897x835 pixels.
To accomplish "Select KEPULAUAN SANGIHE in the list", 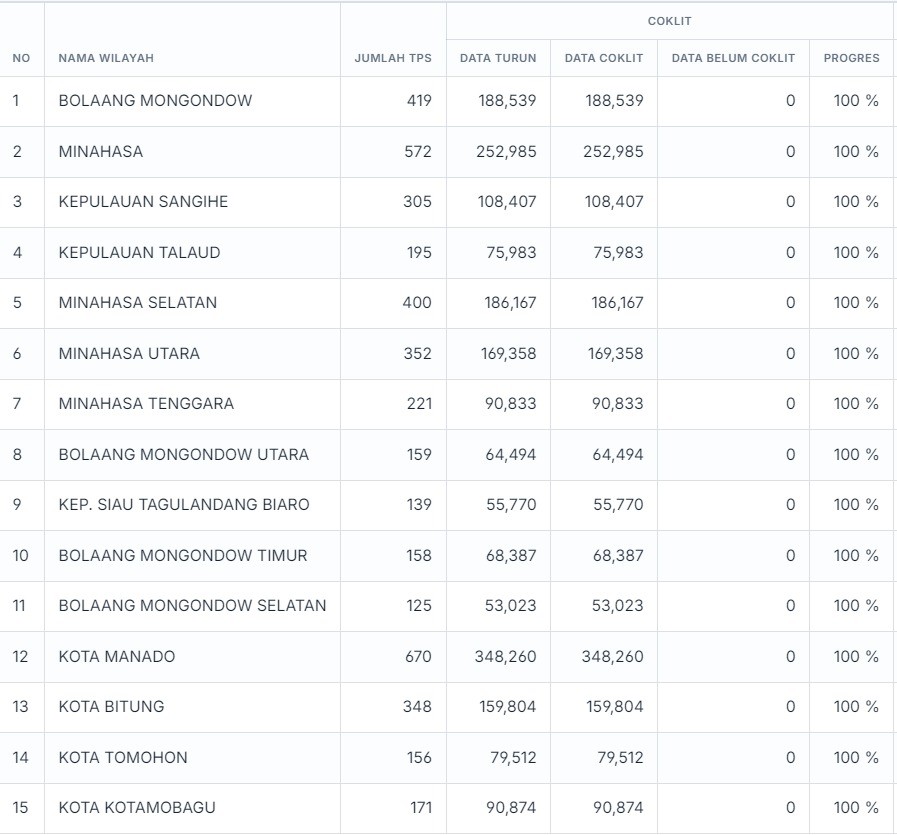I will point(143,202).
